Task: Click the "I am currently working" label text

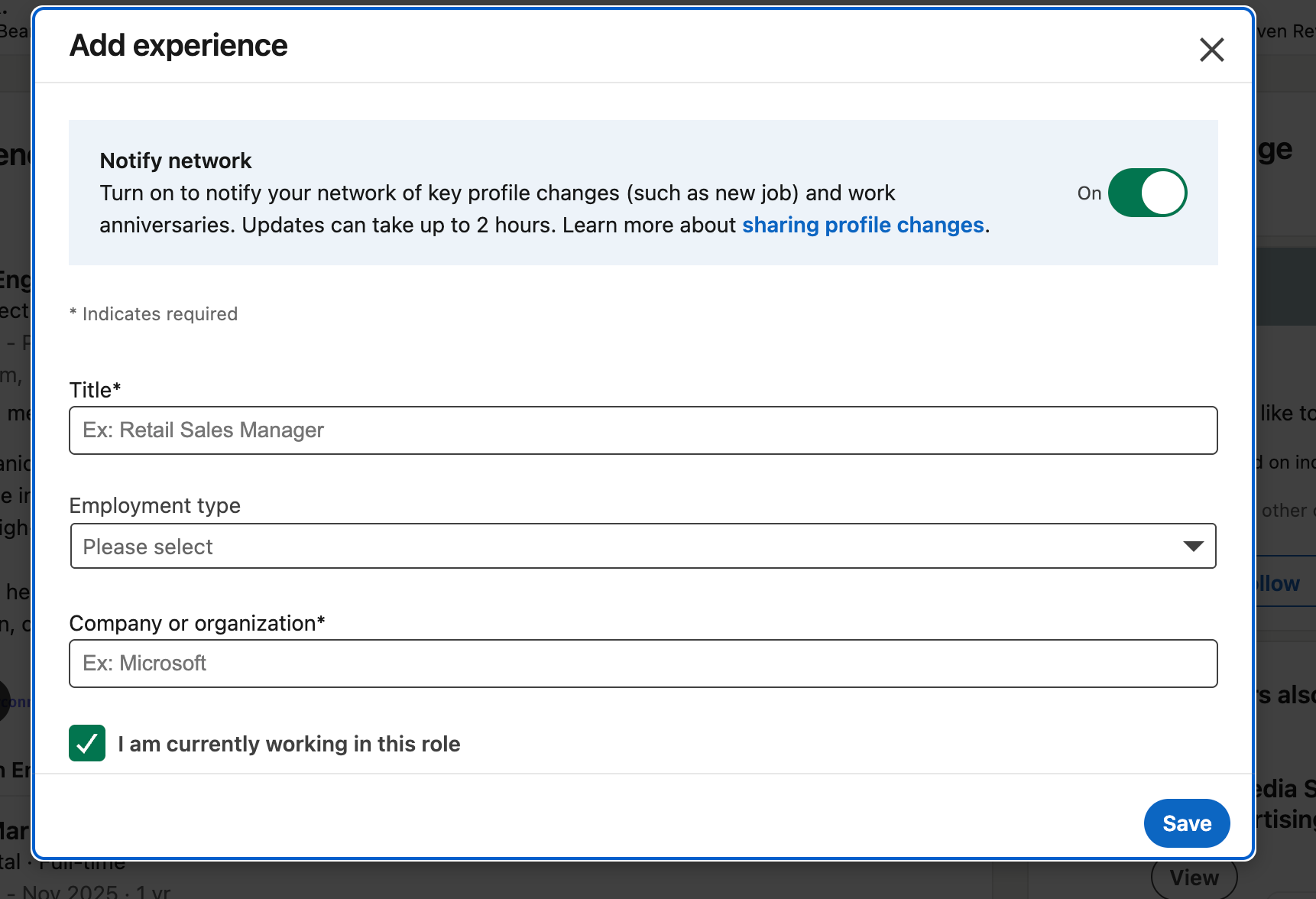Action: click(x=289, y=744)
